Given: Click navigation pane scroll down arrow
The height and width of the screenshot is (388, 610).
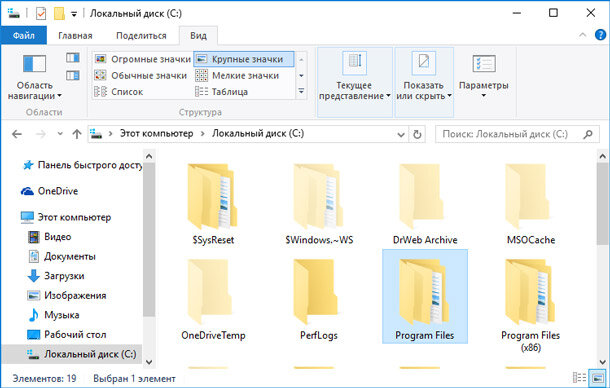Looking at the screenshot, I should click(x=149, y=362).
